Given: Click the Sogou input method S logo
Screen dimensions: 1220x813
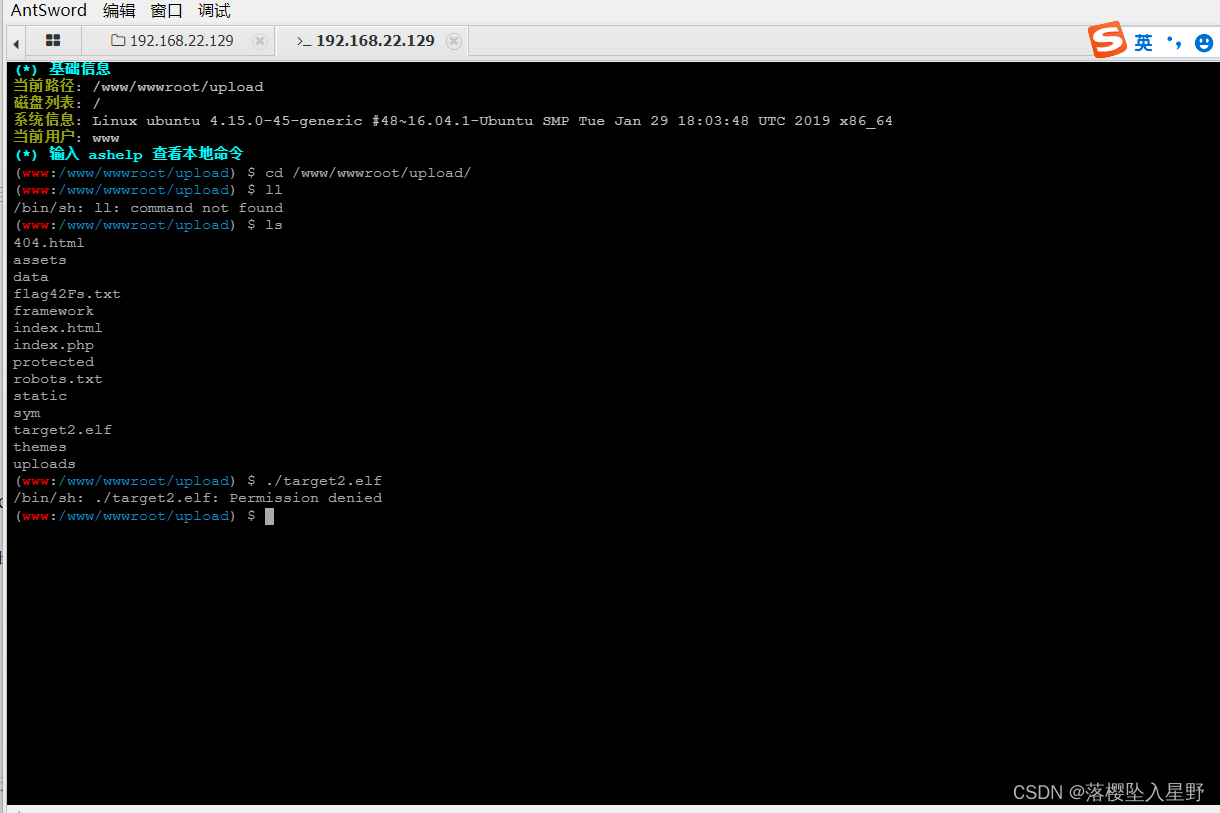Looking at the screenshot, I should point(1108,41).
